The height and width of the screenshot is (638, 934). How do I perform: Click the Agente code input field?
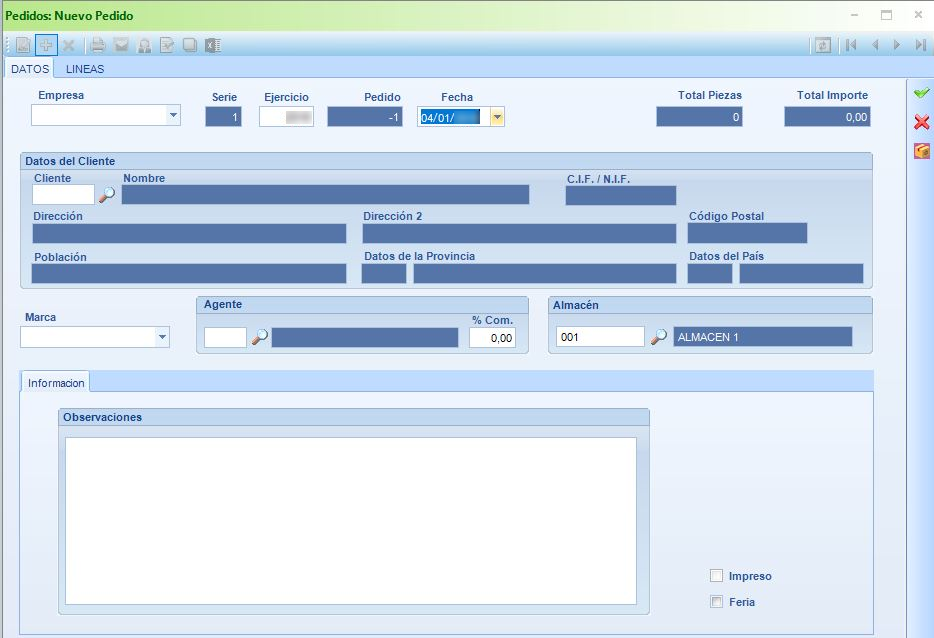(x=225, y=337)
